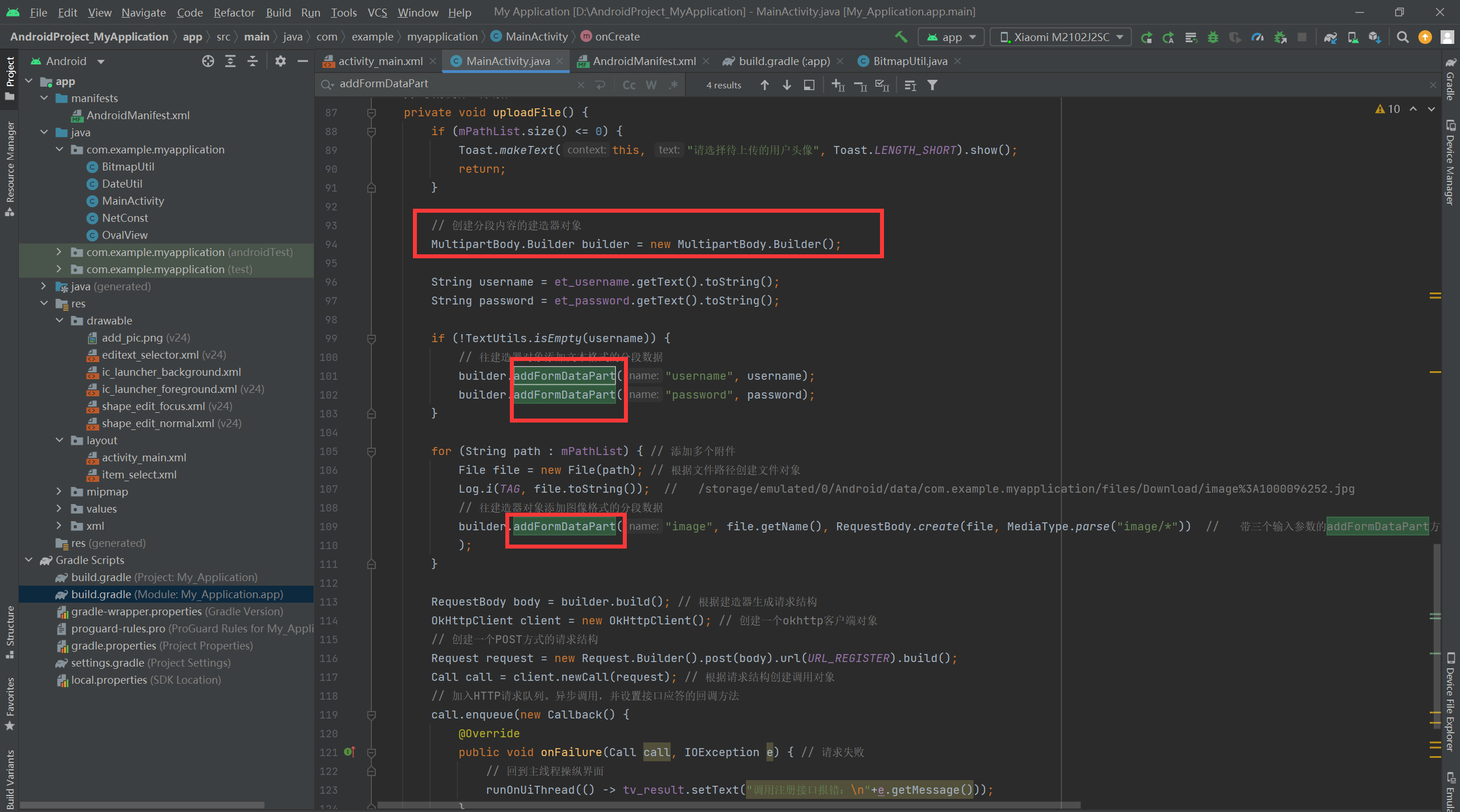Filter search results funnel icon
The image size is (1460, 812).
tap(932, 85)
